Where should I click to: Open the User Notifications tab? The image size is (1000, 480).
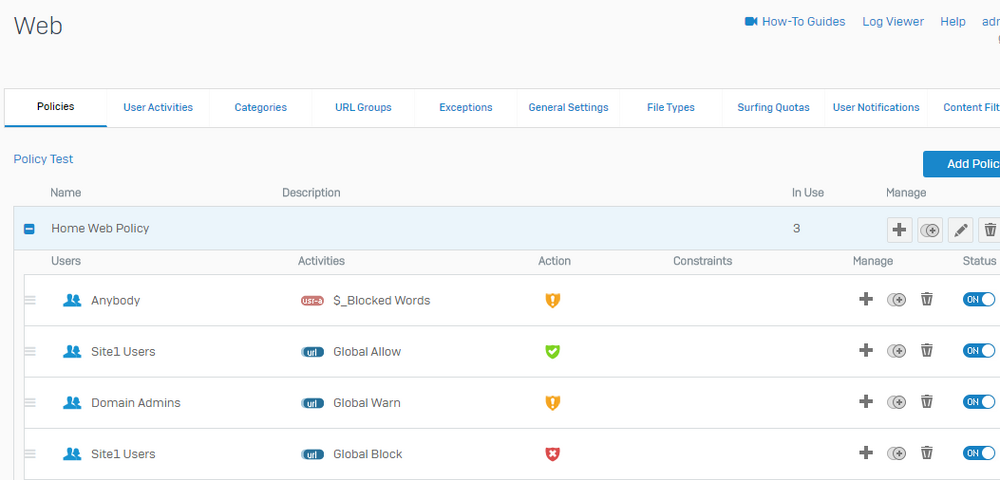pos(876,107)
